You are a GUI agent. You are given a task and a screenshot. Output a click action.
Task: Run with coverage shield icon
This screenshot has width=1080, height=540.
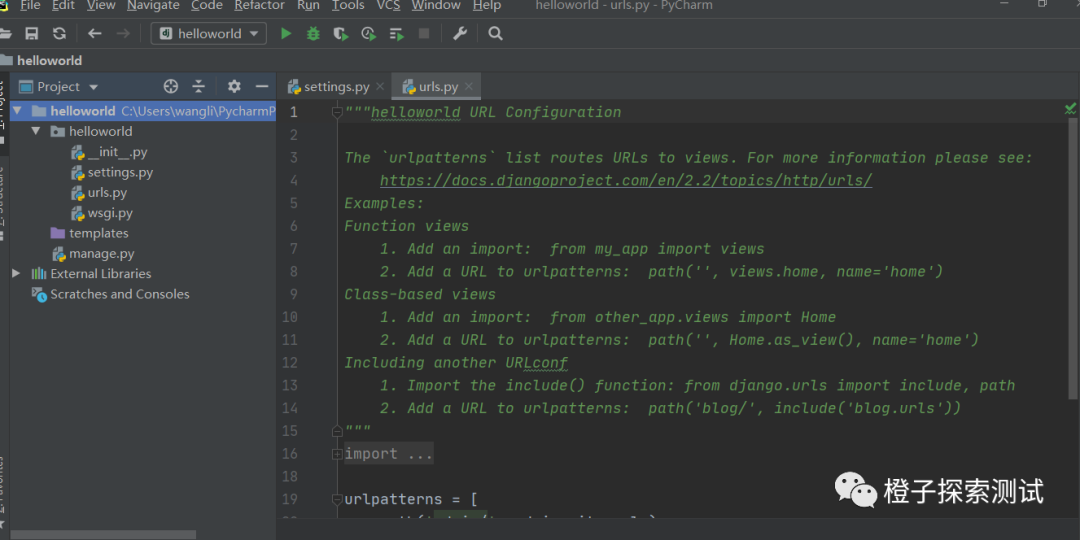pos(340,33)
